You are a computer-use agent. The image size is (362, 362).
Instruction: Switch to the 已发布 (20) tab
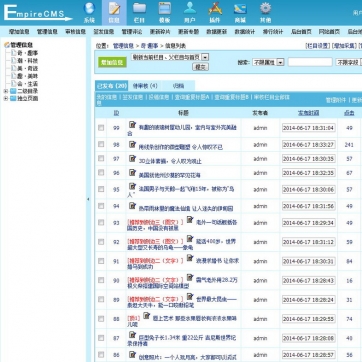[x=112, y=86]
